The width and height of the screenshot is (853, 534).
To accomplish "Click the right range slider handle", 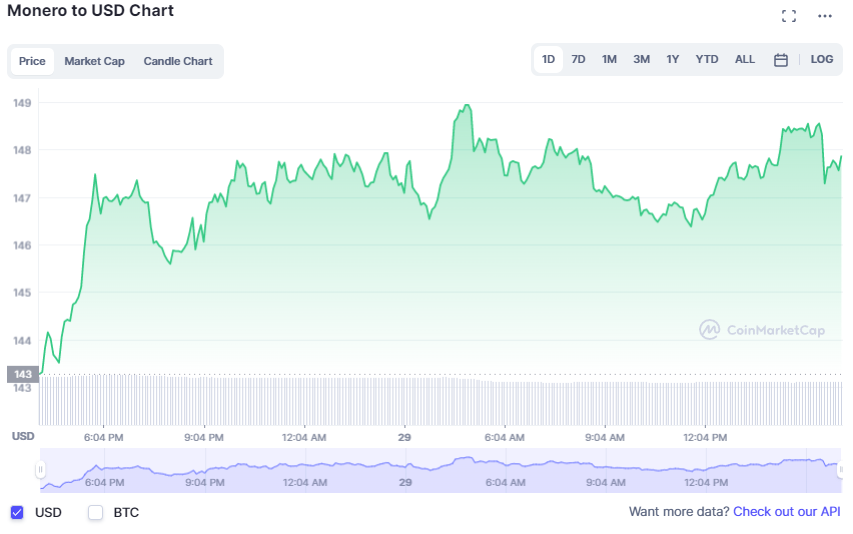I will 841,470.
